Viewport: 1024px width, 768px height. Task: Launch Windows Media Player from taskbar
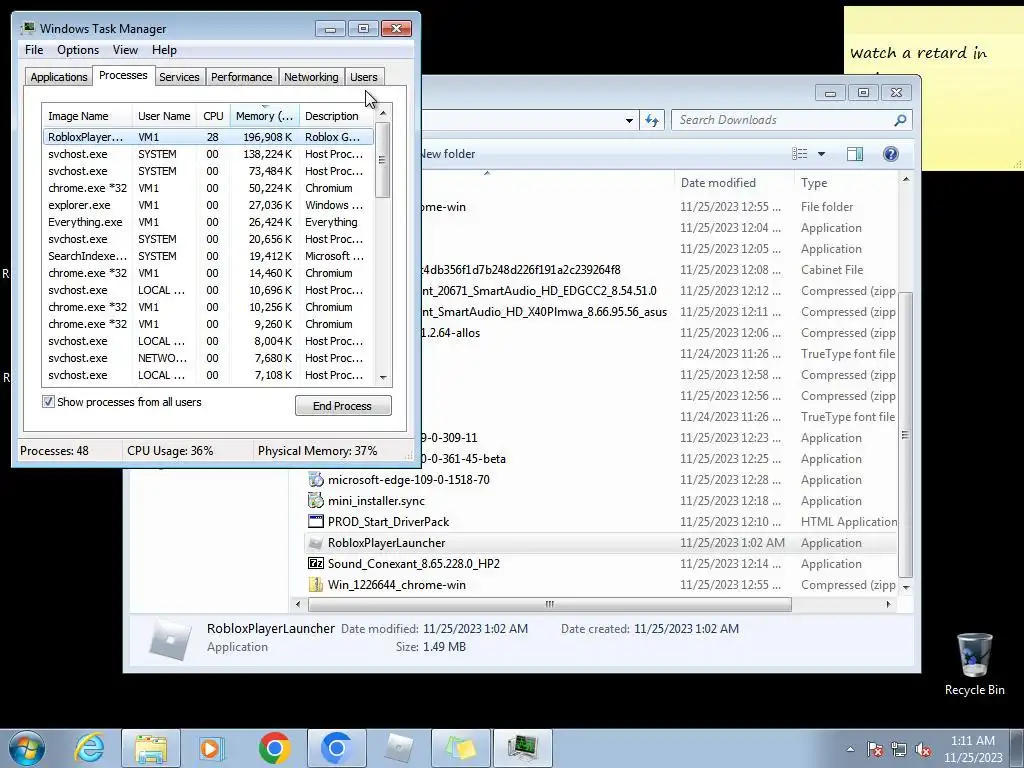click(x=212, y=748)
